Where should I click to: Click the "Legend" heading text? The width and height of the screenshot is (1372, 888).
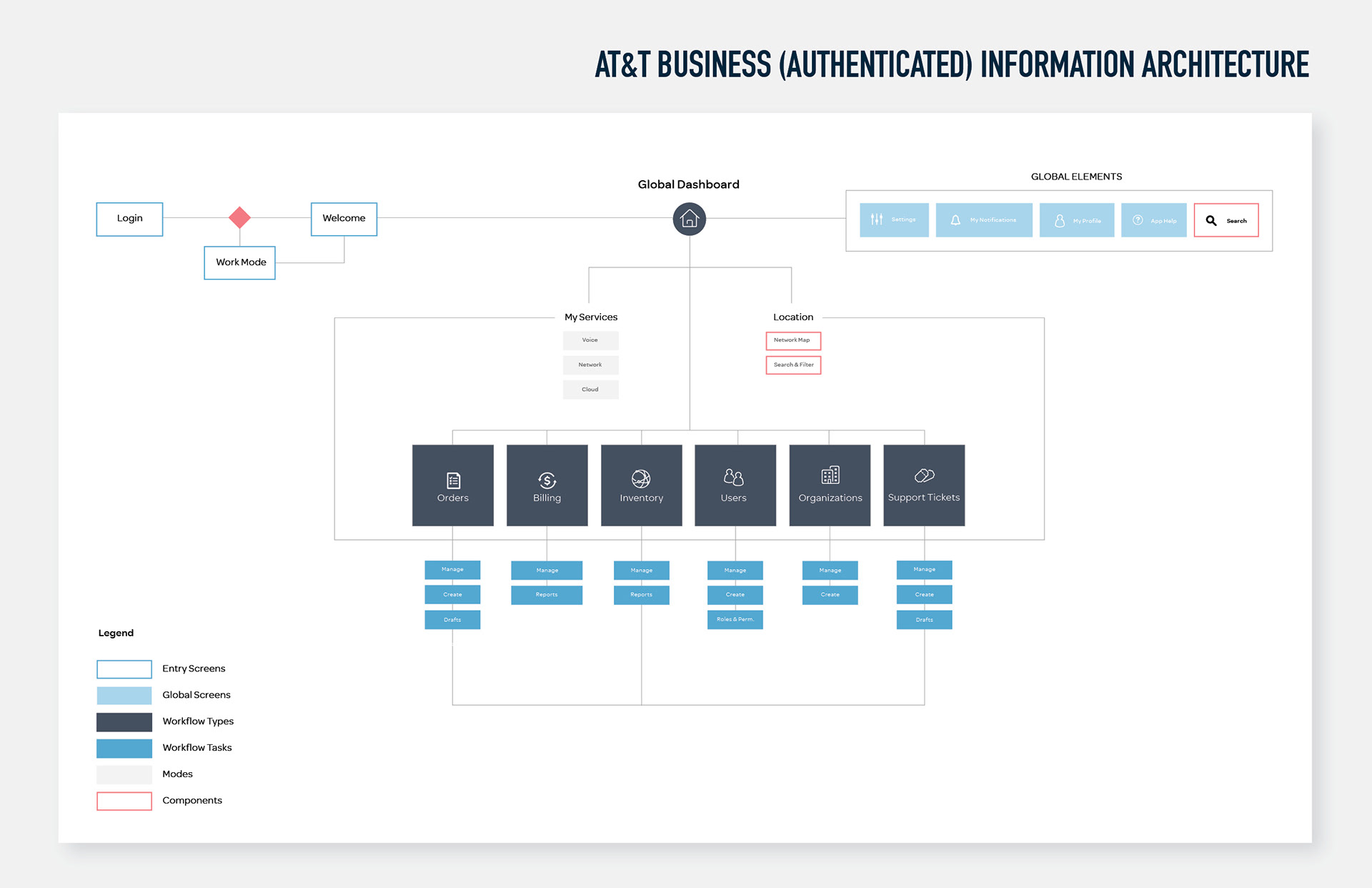coord(116,633)
